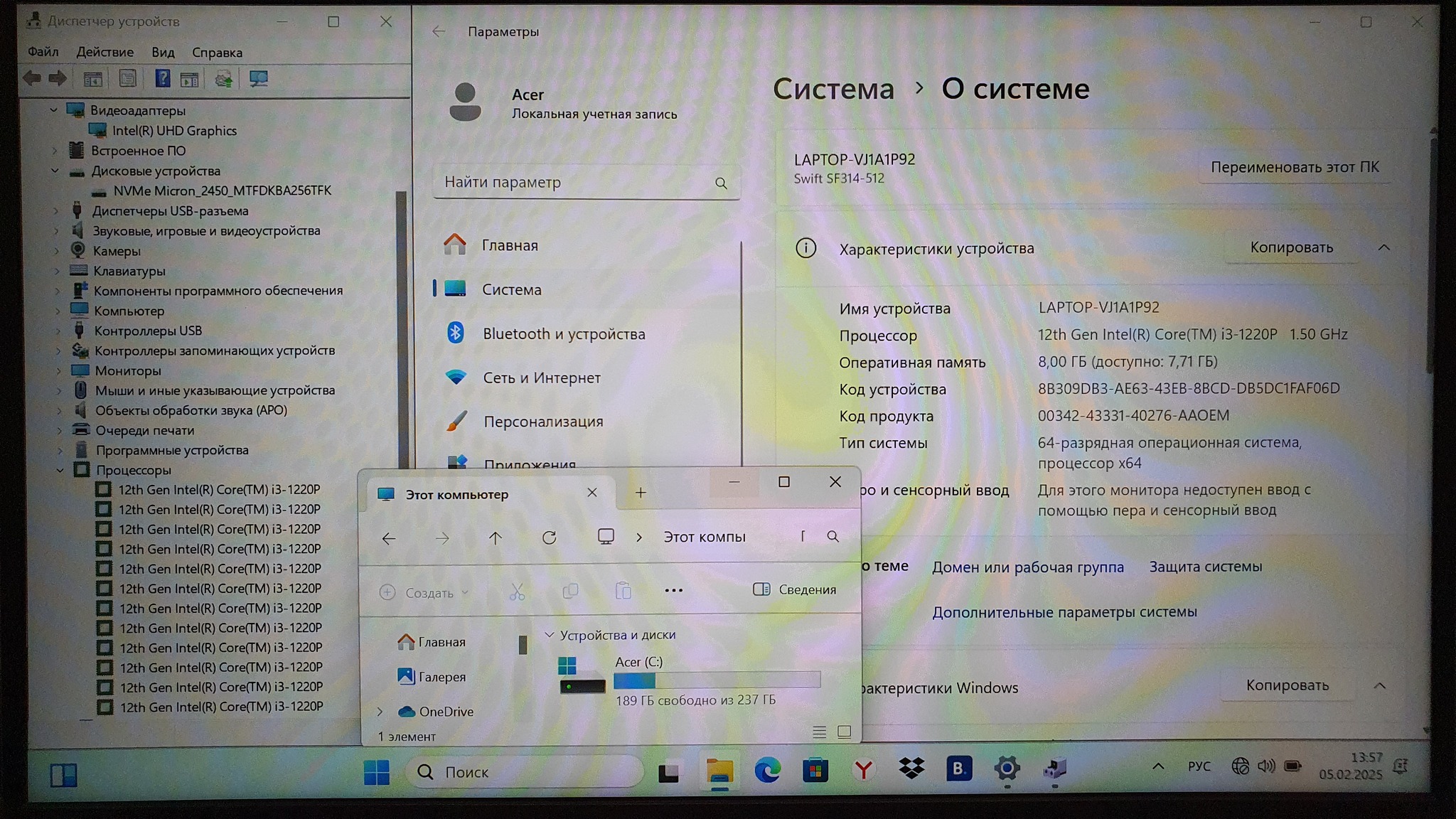Image resolution: width=1456 pixels, height=819 pixels.
Task: Click the scan for hardware changes toolbar icon
Action: 258,79
